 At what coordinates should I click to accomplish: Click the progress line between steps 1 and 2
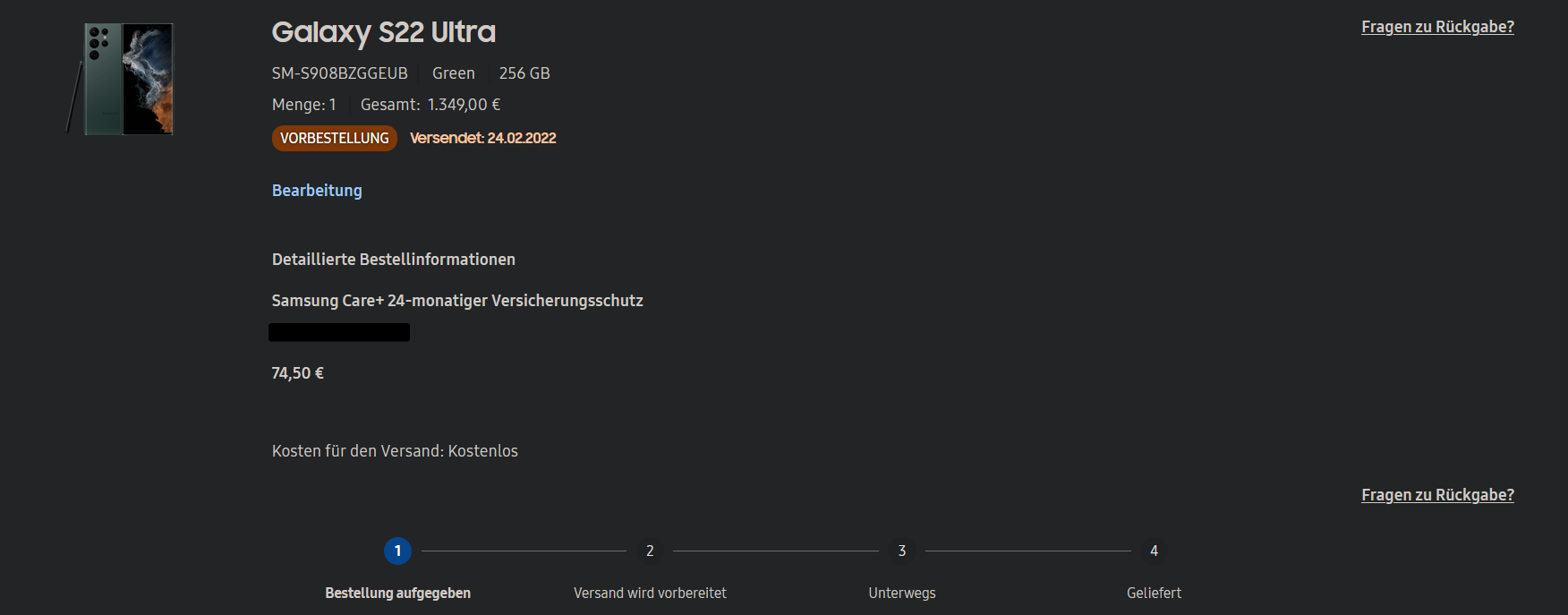524,551
